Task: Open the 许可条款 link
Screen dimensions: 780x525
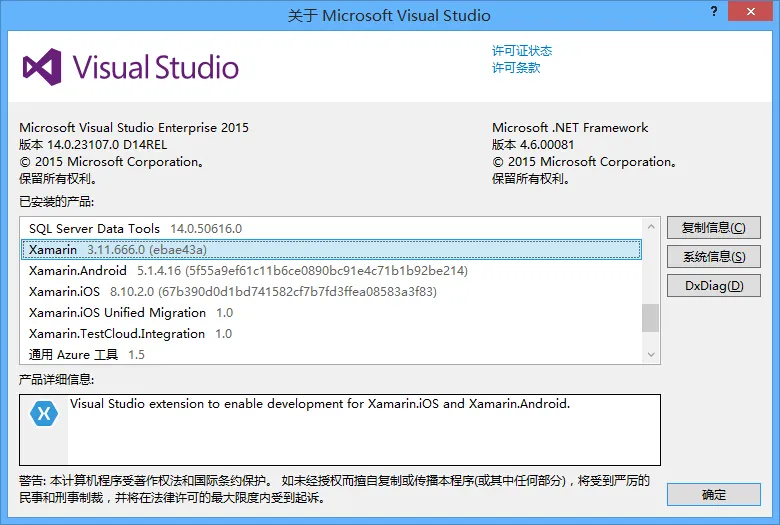Action: pos(516,68)
